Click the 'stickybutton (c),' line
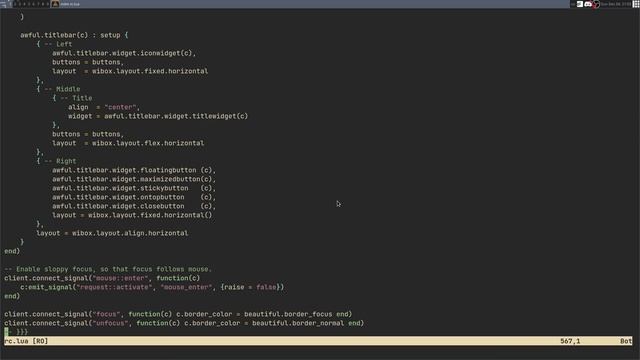The height and width of the screenshot is (360, 640). (133, 188)
